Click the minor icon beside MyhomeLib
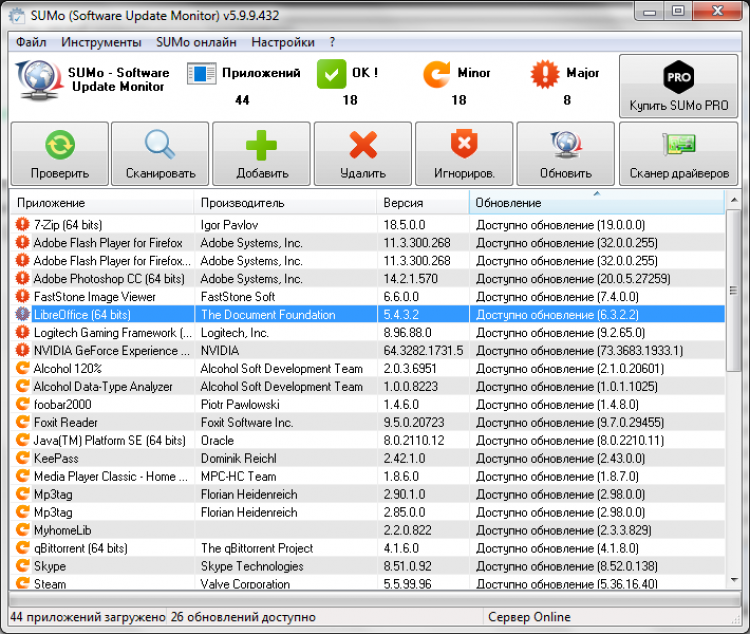 point(22,530)
